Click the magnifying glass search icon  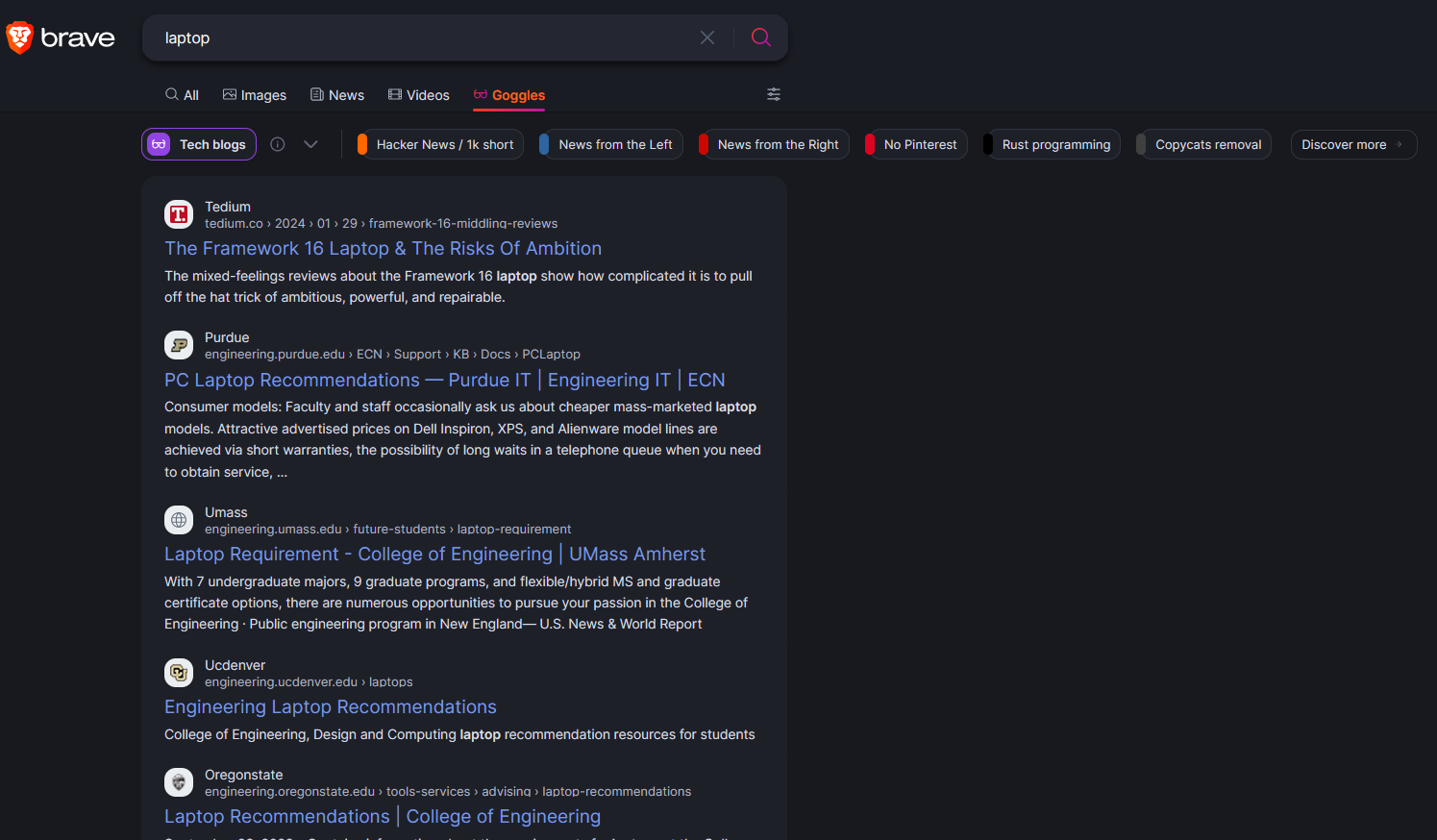coord(760,37)
